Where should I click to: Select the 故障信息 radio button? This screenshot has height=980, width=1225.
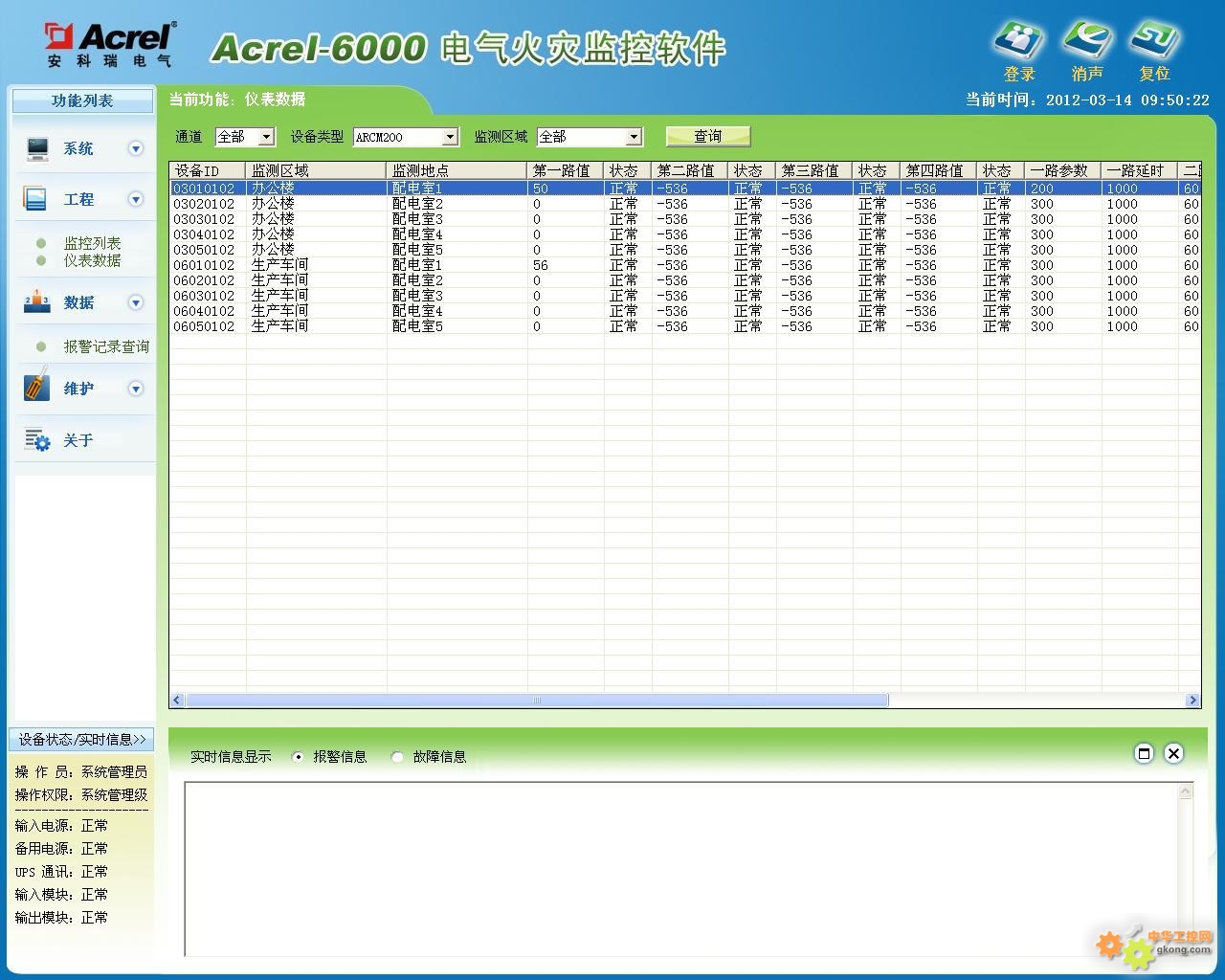(x=397, y=757)
